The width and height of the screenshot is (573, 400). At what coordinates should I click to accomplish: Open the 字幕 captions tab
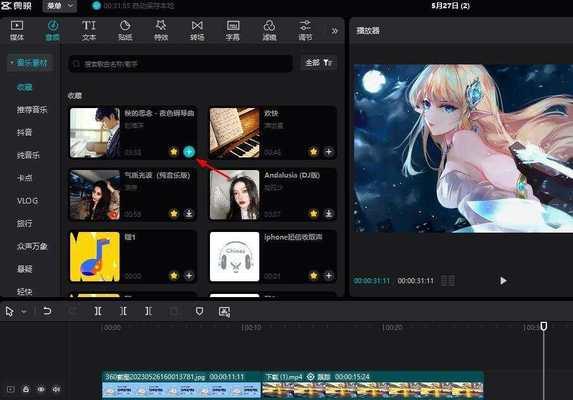click(233, 30)
